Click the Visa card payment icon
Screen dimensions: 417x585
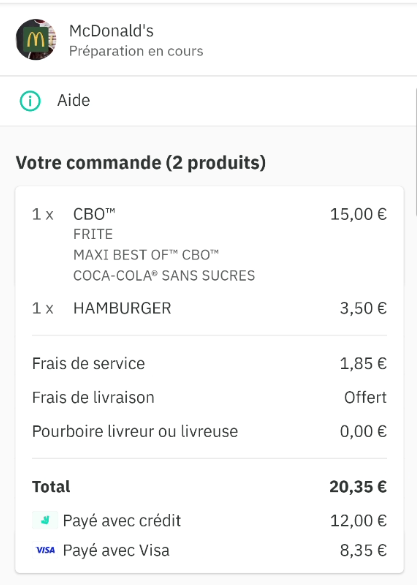(x=45, y=550)
